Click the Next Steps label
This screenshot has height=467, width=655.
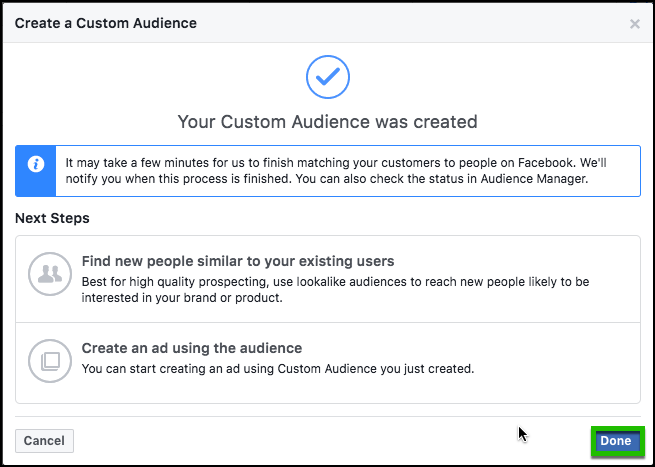(x=52, y=217)
